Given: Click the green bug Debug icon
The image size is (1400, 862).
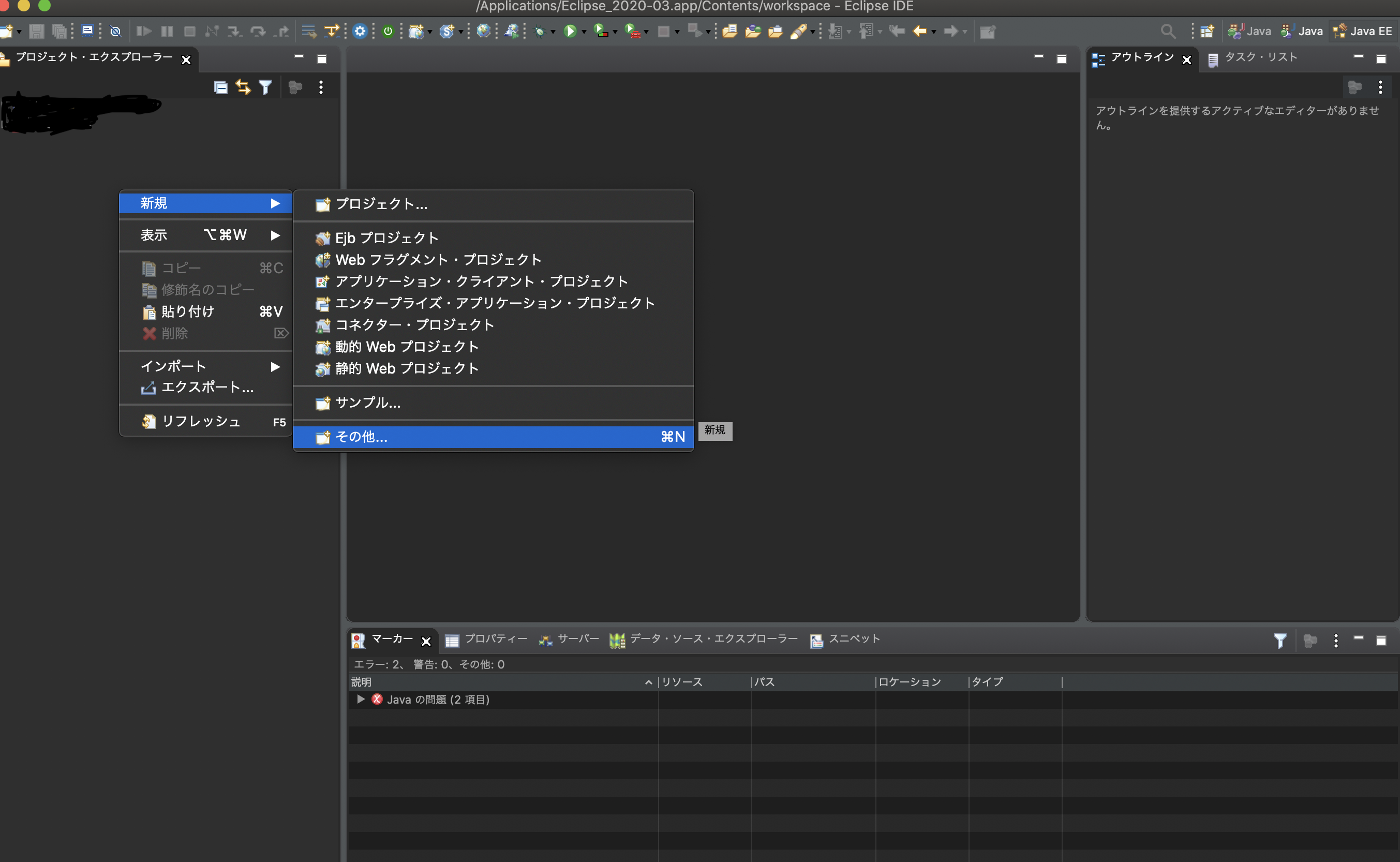Looking at the screenshot, I should coord(539,32).
